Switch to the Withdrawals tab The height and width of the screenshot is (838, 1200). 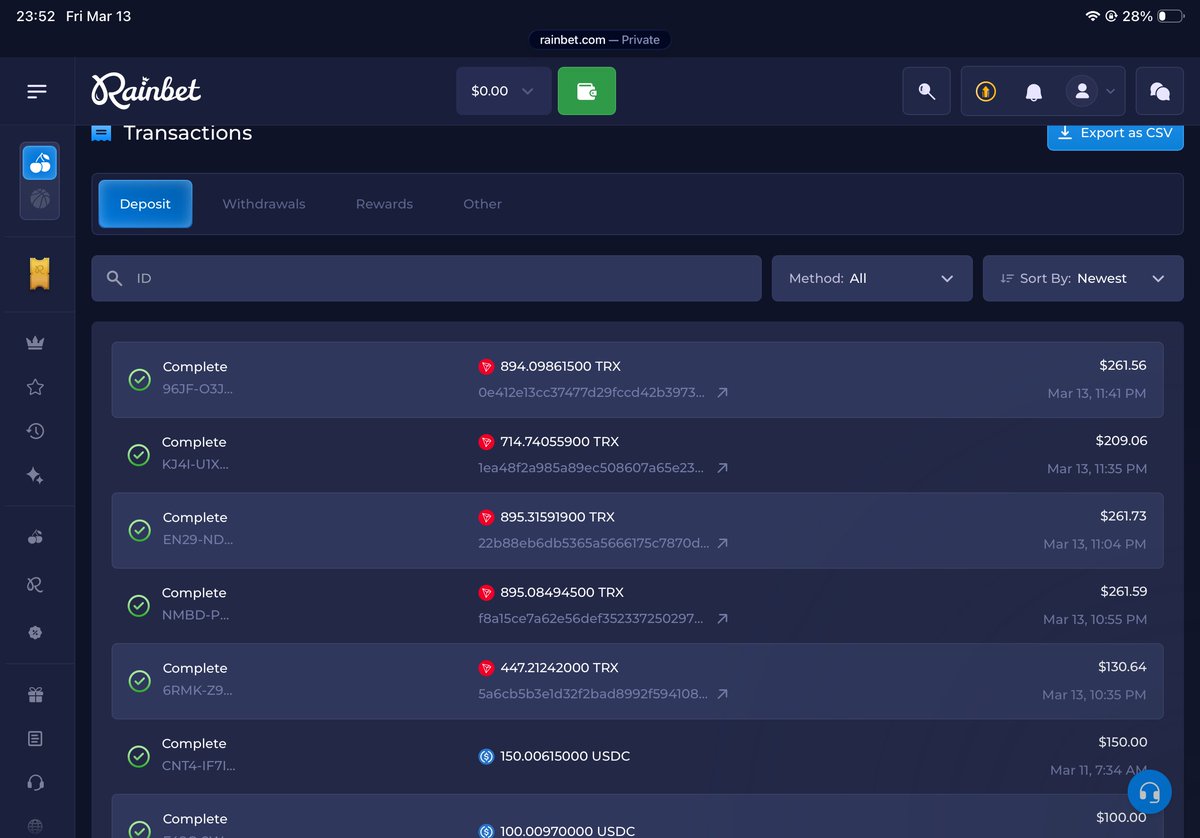click(x=264, y=204)
